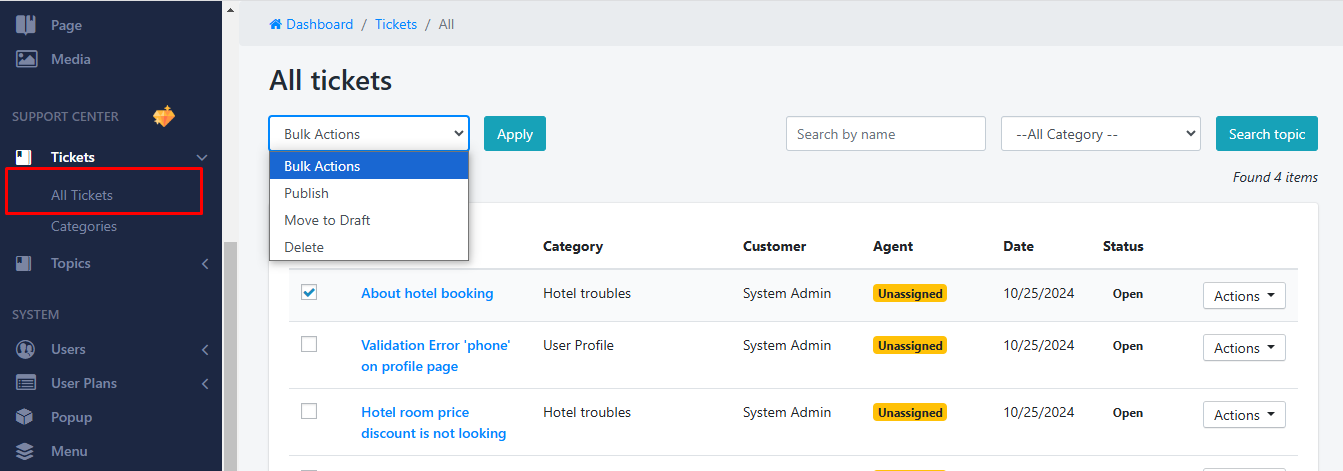Open the All Category filter dropdown
Image resolution: width=1343 pixels, height=471 pixels.
click(1100, 134)
